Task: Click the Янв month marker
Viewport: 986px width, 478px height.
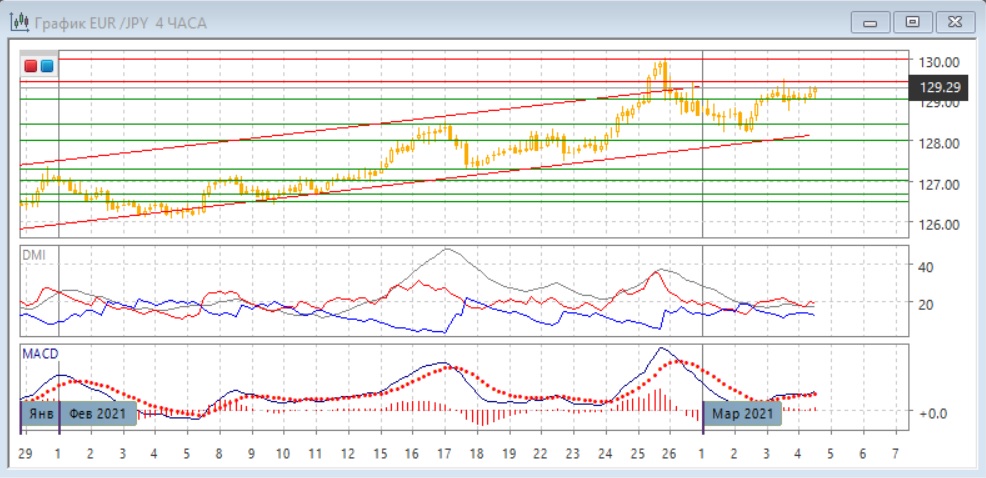Action: (x=39, y=413)
